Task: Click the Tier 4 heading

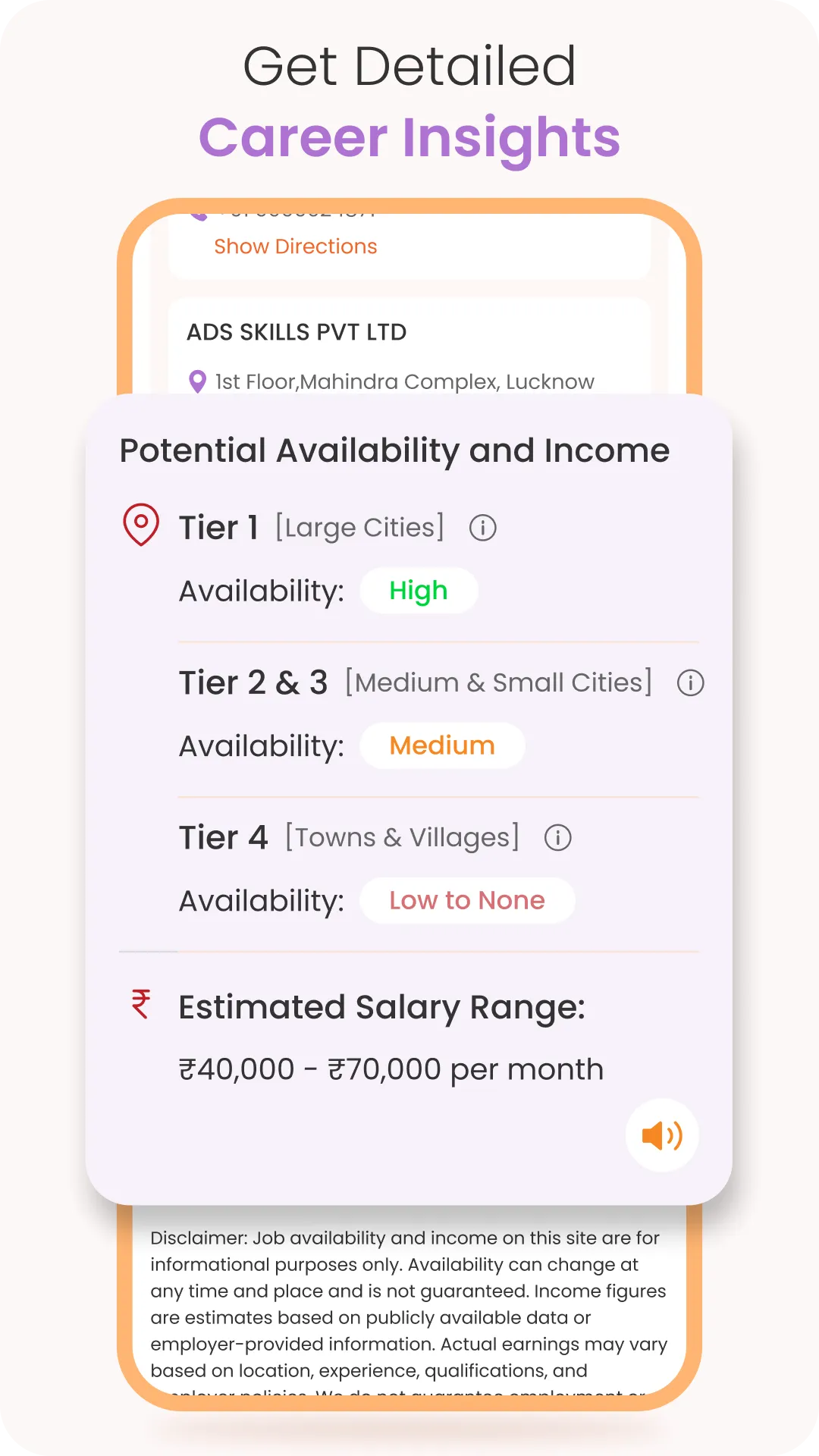Action: coord(224,838)
